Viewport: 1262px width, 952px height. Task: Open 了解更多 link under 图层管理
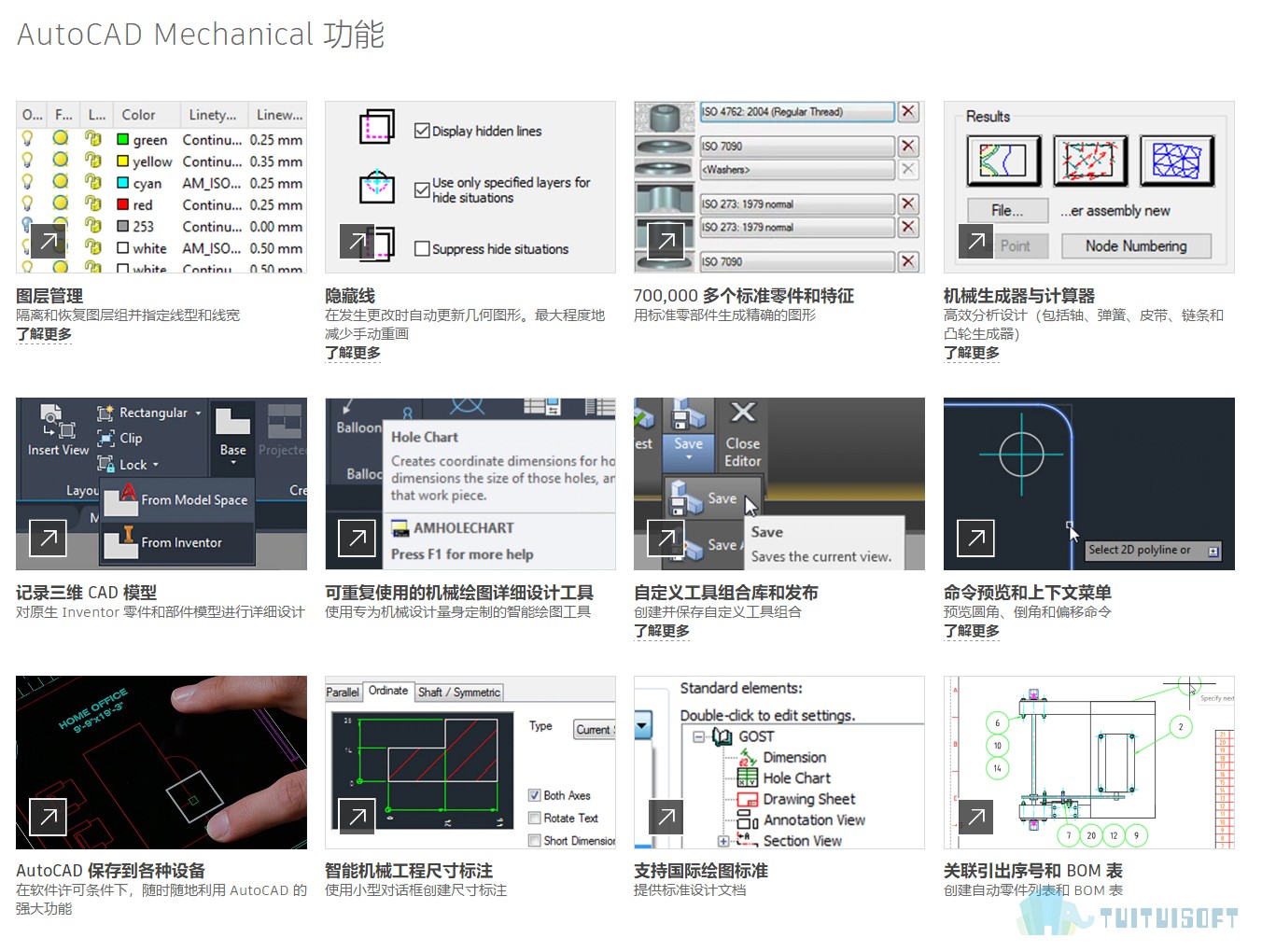coord(44,334)
